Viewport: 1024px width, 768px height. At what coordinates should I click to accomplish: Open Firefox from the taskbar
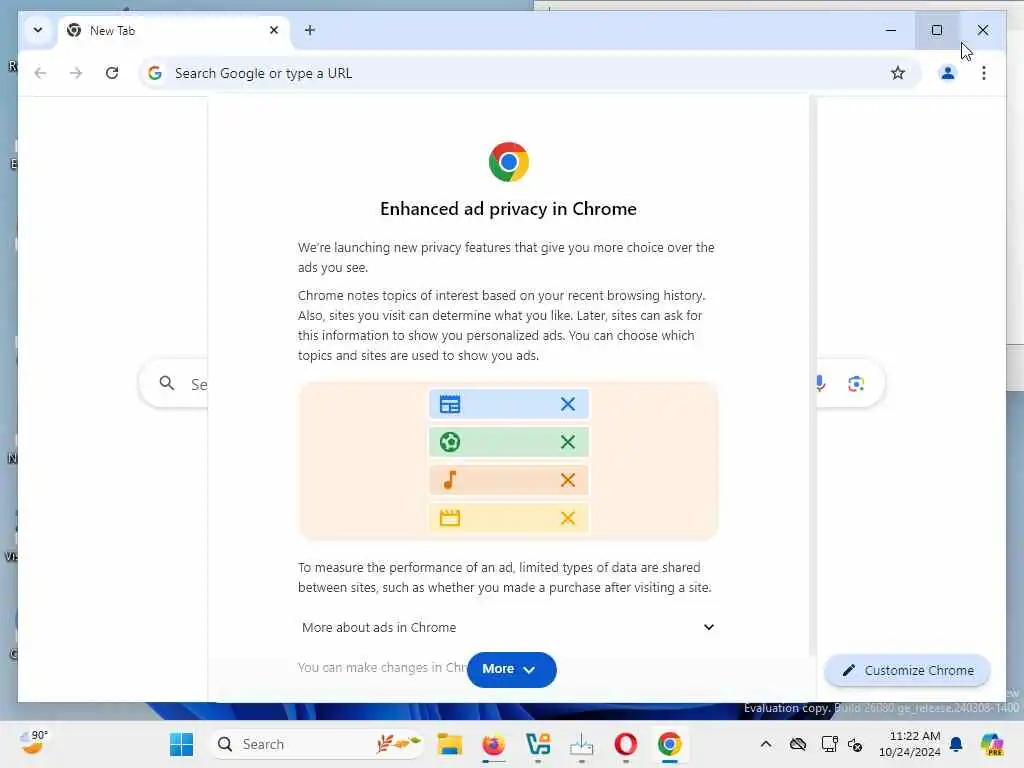click(x=494, y=744)
